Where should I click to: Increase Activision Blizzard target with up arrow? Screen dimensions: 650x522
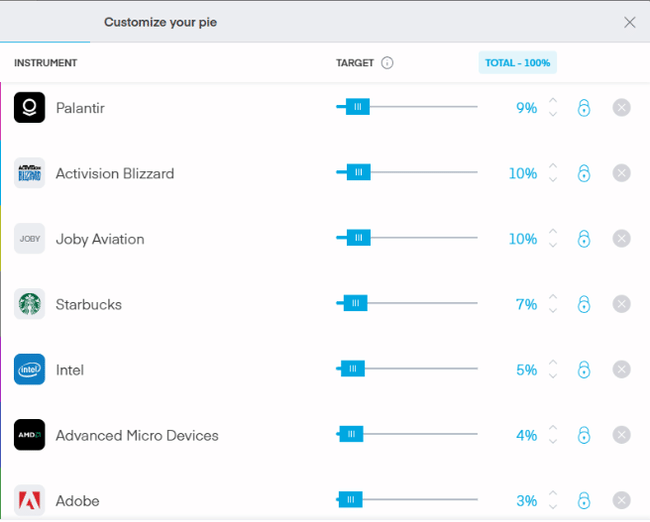(553, 166)
